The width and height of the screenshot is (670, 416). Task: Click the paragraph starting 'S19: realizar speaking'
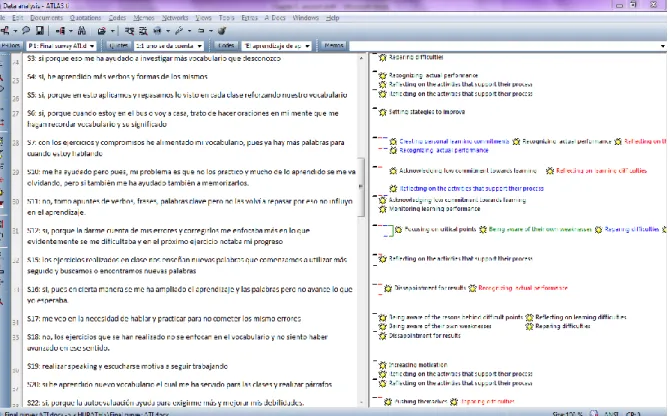point(127,366)
